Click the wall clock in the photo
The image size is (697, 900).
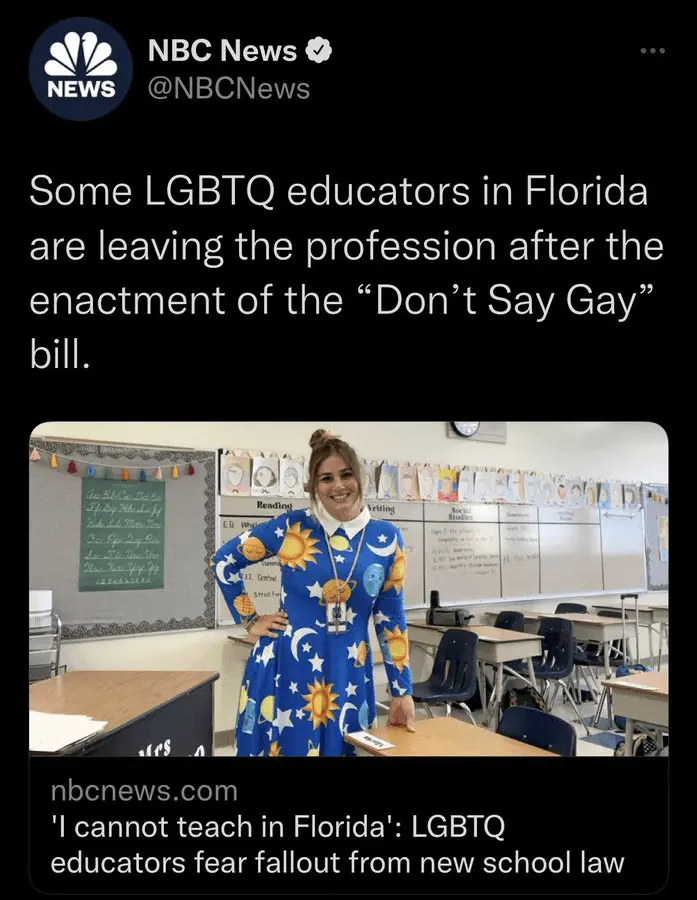pos(465,428)
